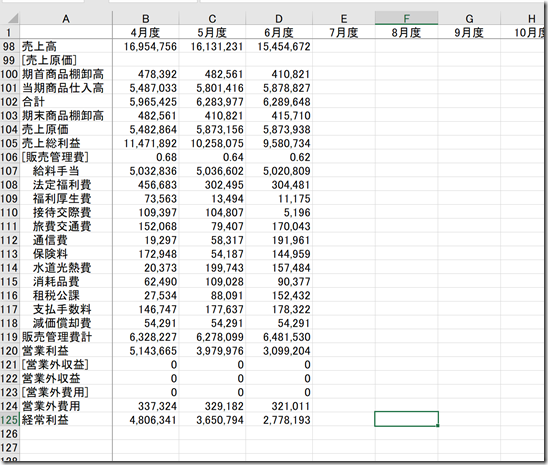
Task: Click the 通信費 label cell
Action: pyautogui.click(x=66, y=240)
